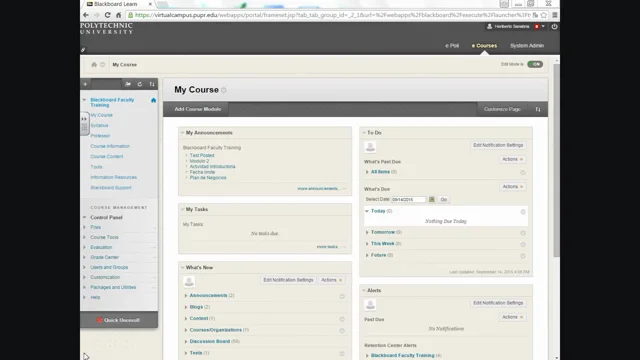Open calendar date picker icon
This screenshot has width=640, height=360.
(431, 199)
